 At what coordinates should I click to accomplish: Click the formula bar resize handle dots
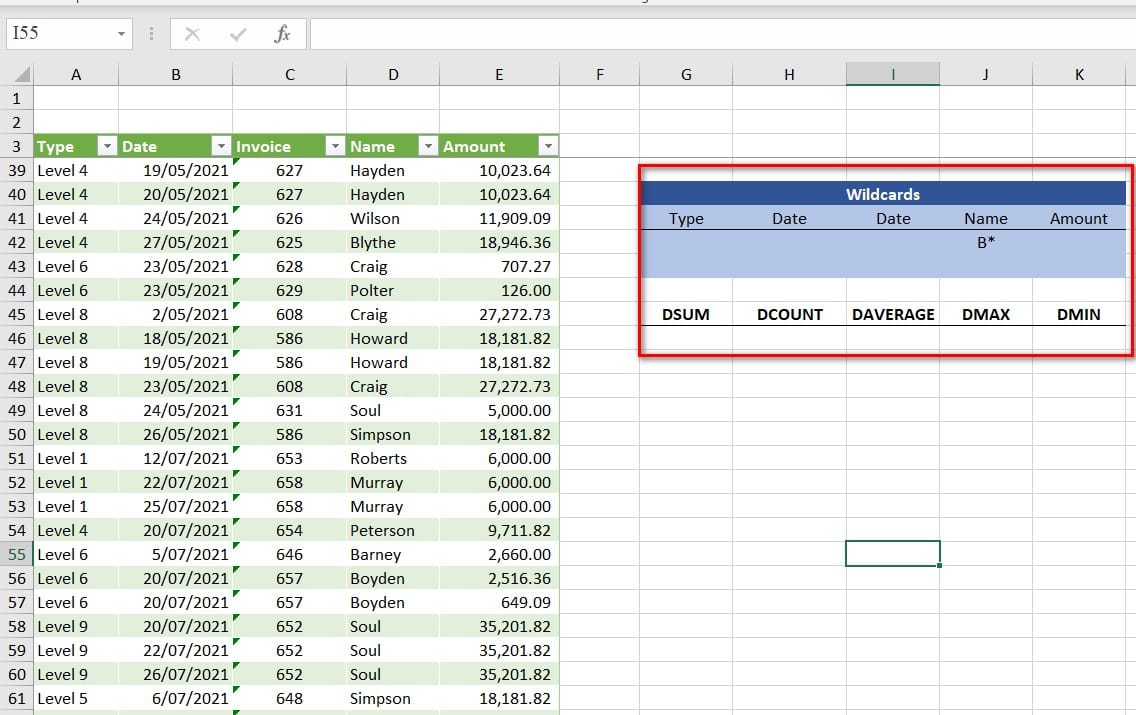151,34
